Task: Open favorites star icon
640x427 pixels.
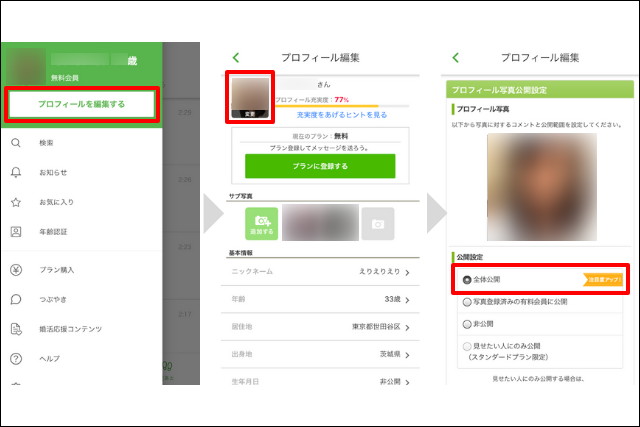Action: [16, 202]
